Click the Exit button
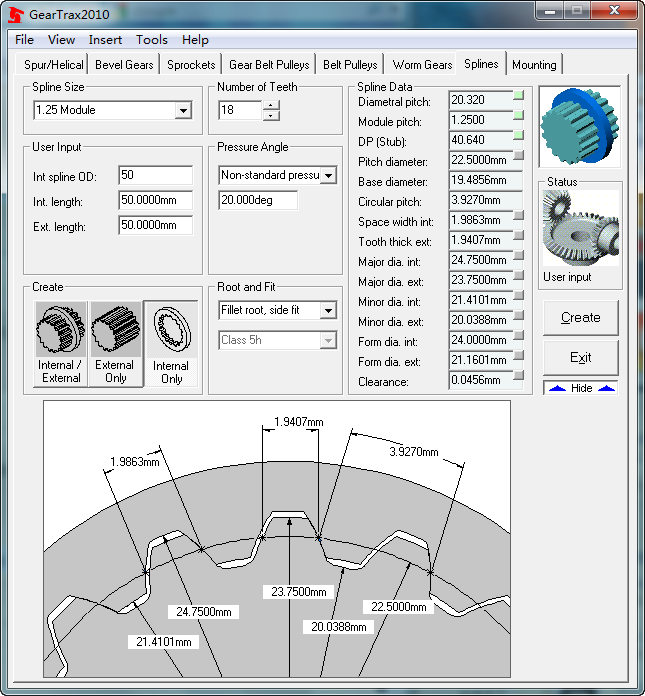645x696 pixels. [x=581, y=358]
